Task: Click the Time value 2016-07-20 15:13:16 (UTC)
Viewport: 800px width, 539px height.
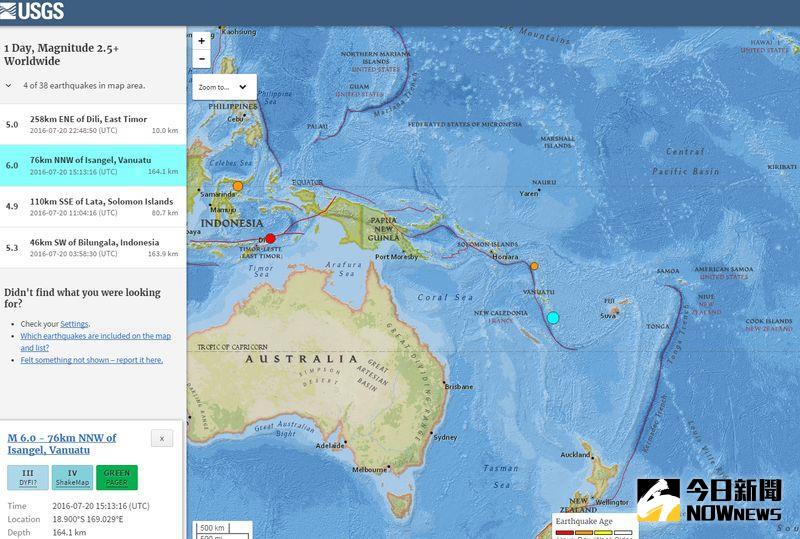Action: pos(101,506)
